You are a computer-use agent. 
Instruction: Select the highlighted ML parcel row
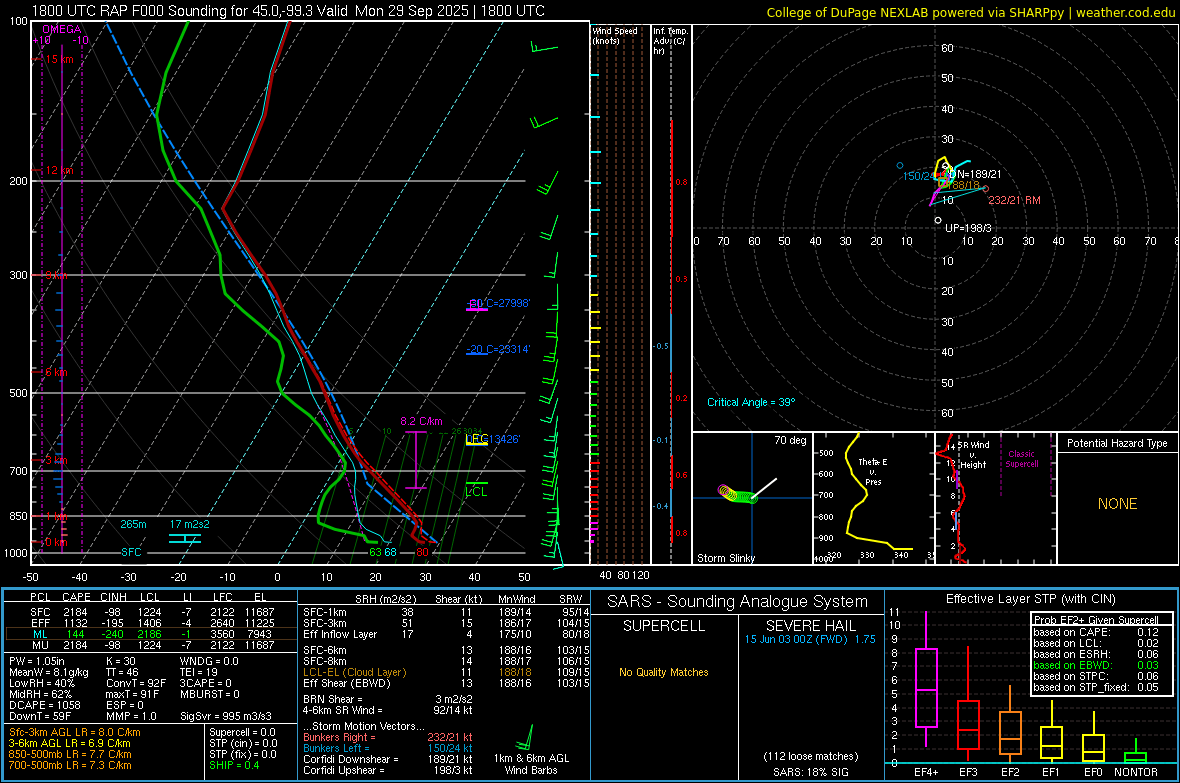(151, 634)
